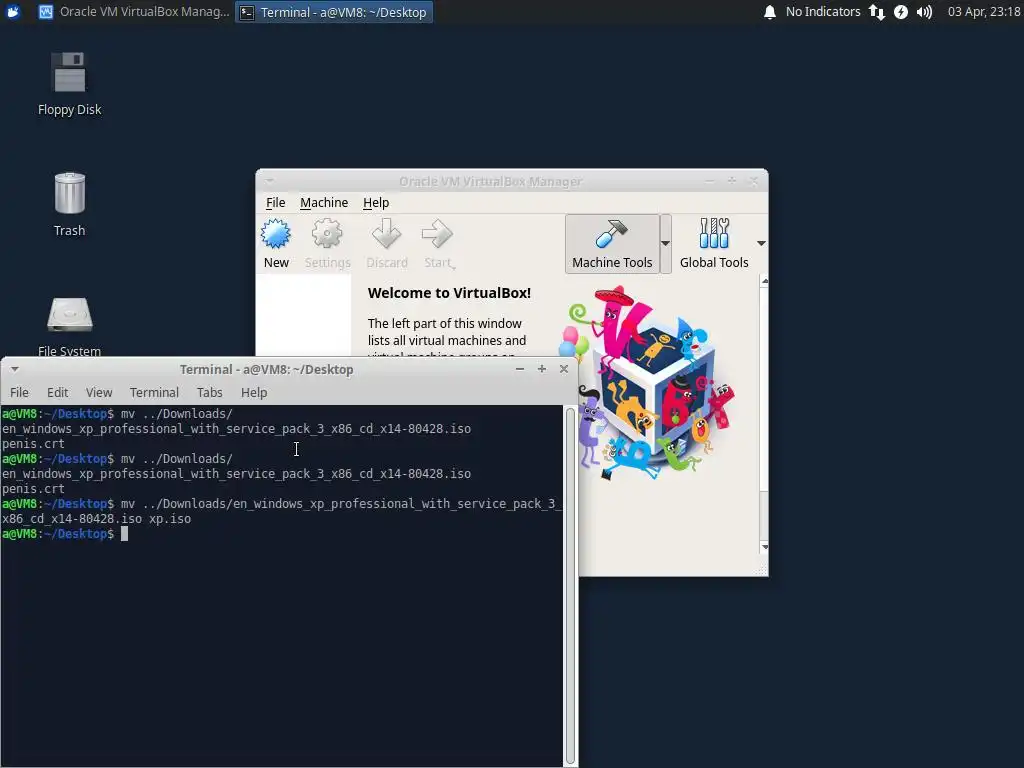Click the notification bell icon
The width and height of the screenshot is (1024, 768).
(770, 12)
